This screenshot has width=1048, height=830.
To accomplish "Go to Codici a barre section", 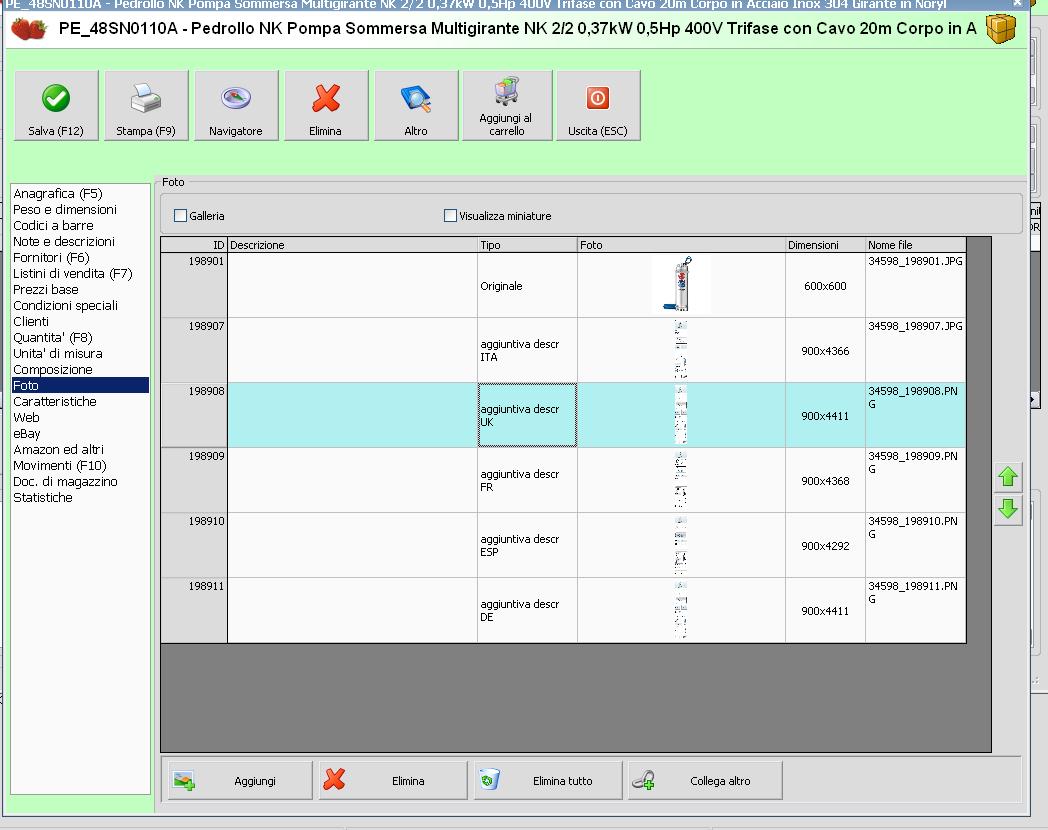I will 53,226.
